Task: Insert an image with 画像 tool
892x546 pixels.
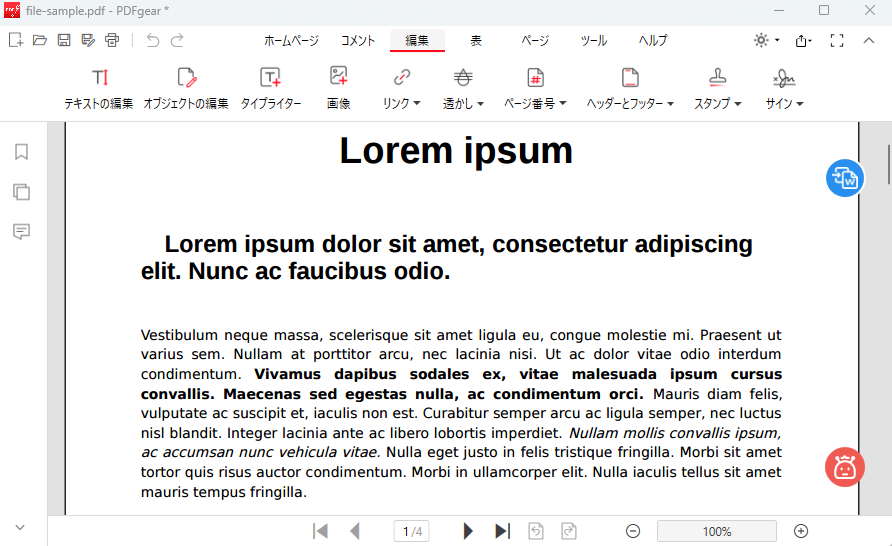Action: (338, 88)
